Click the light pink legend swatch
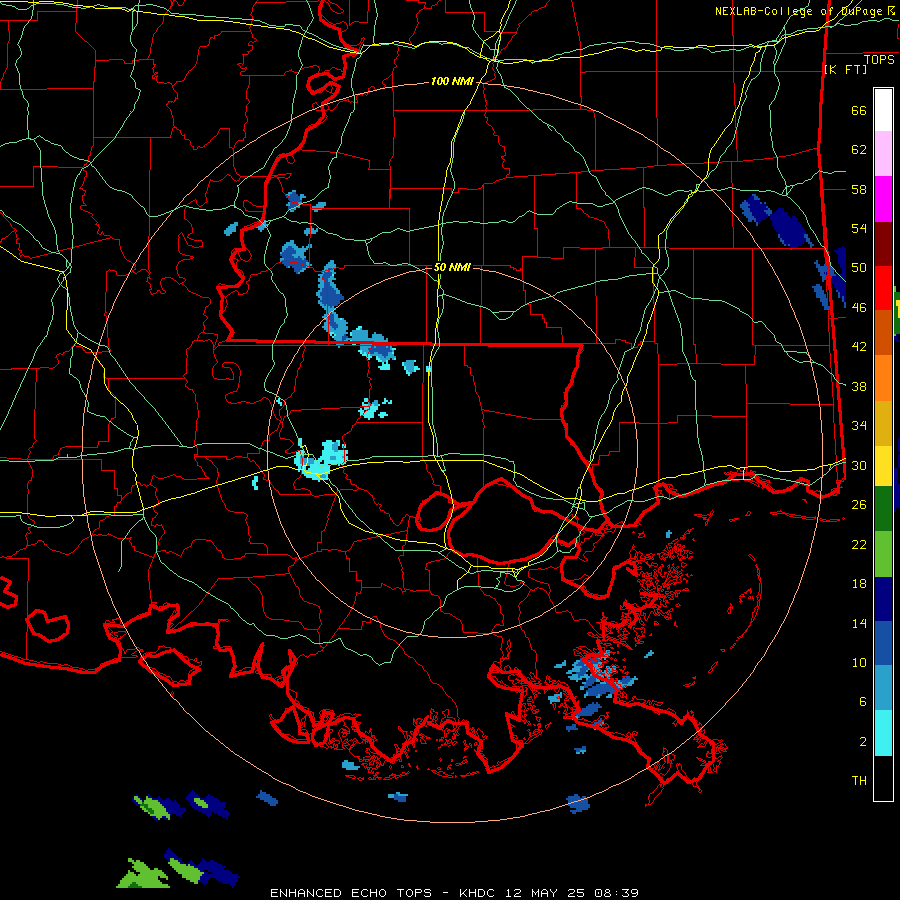Viewport: 900px width, 900px height. click(x=883, y=154)
